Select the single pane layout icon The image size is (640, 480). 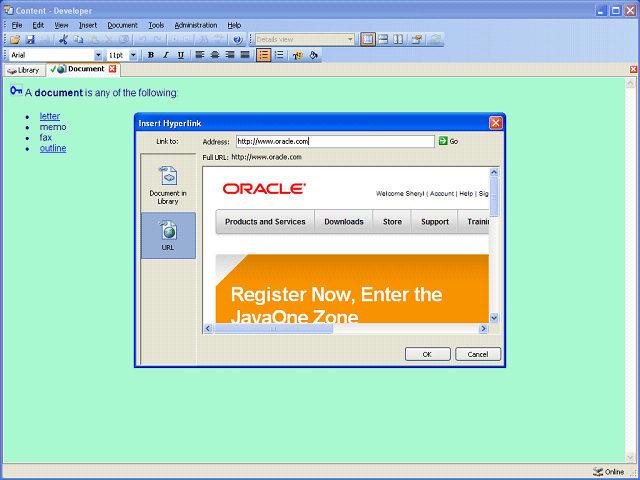pos(368,40)
